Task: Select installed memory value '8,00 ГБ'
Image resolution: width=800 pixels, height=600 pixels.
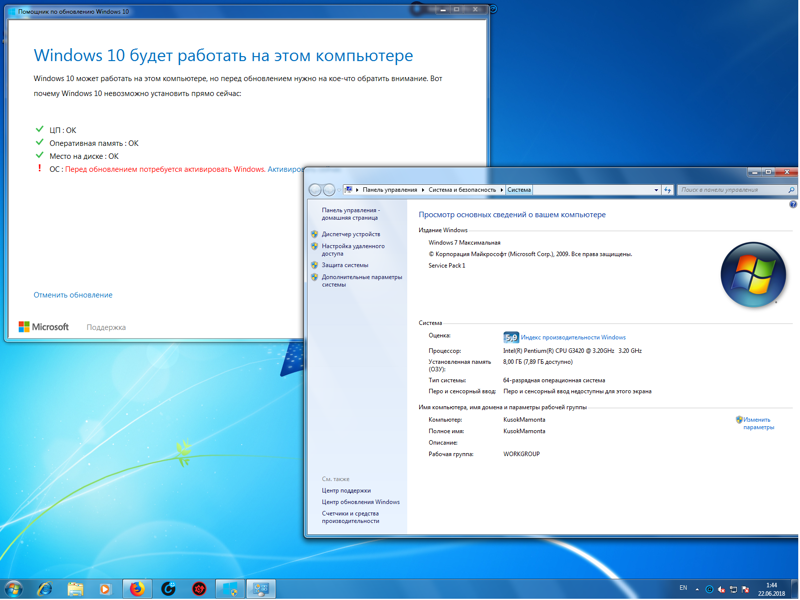Action: tap(515, 362)
